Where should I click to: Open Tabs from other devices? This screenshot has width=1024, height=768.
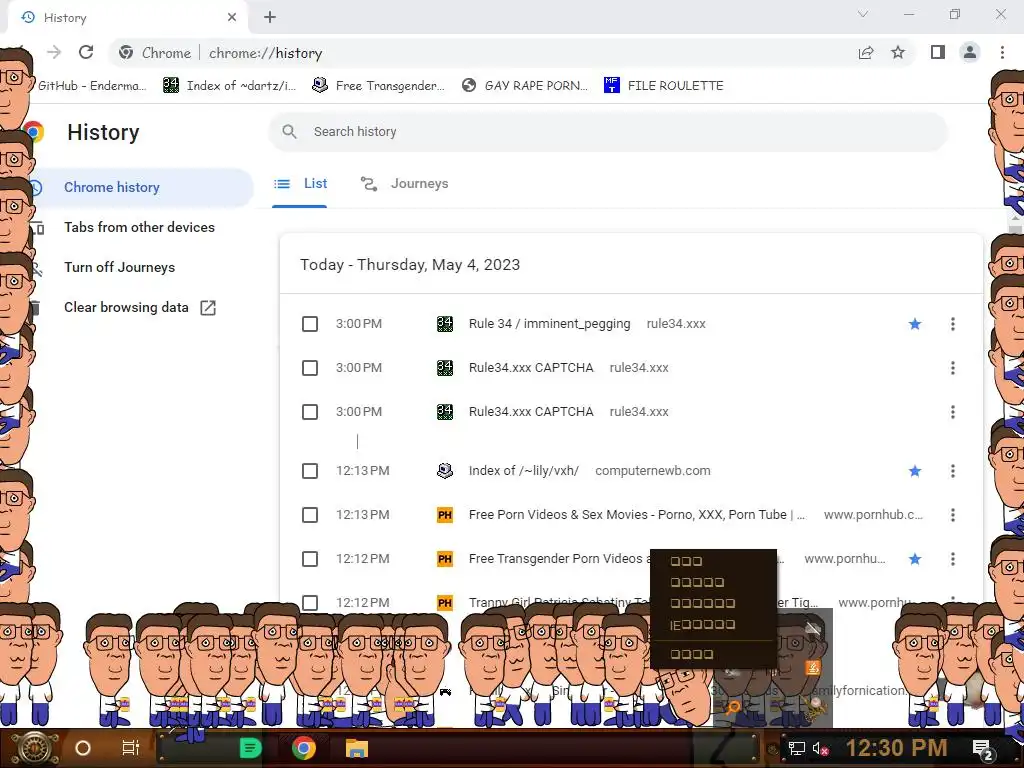pos(139,227)
